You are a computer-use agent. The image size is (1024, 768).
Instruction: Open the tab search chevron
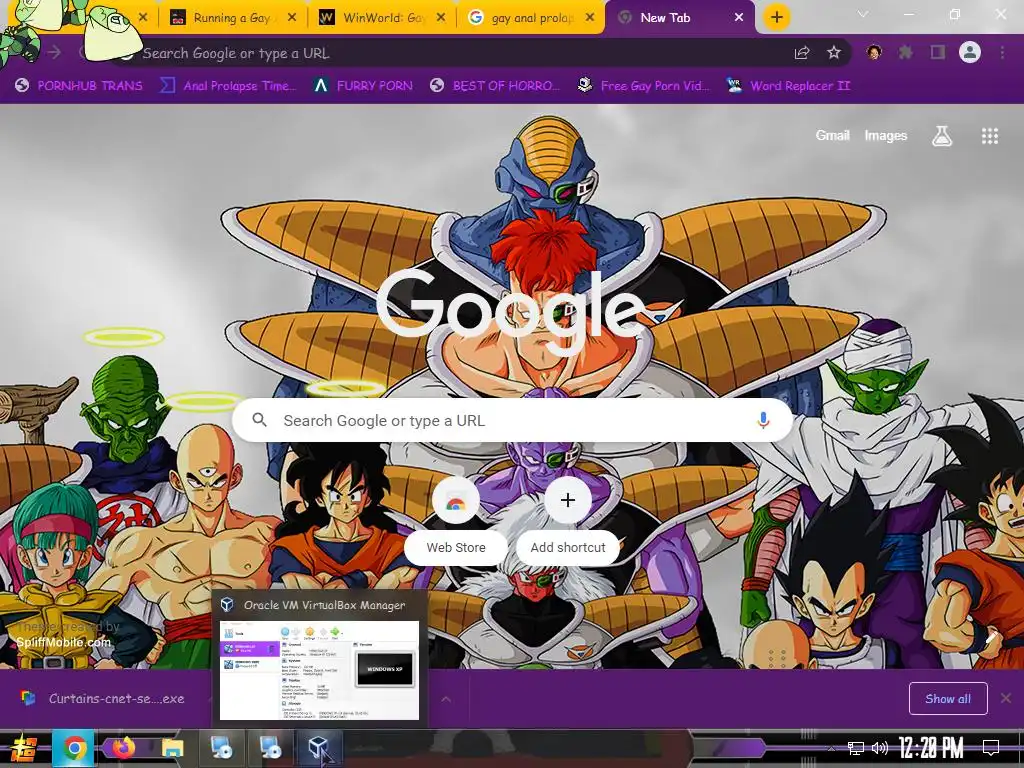[x=863, y=14]
